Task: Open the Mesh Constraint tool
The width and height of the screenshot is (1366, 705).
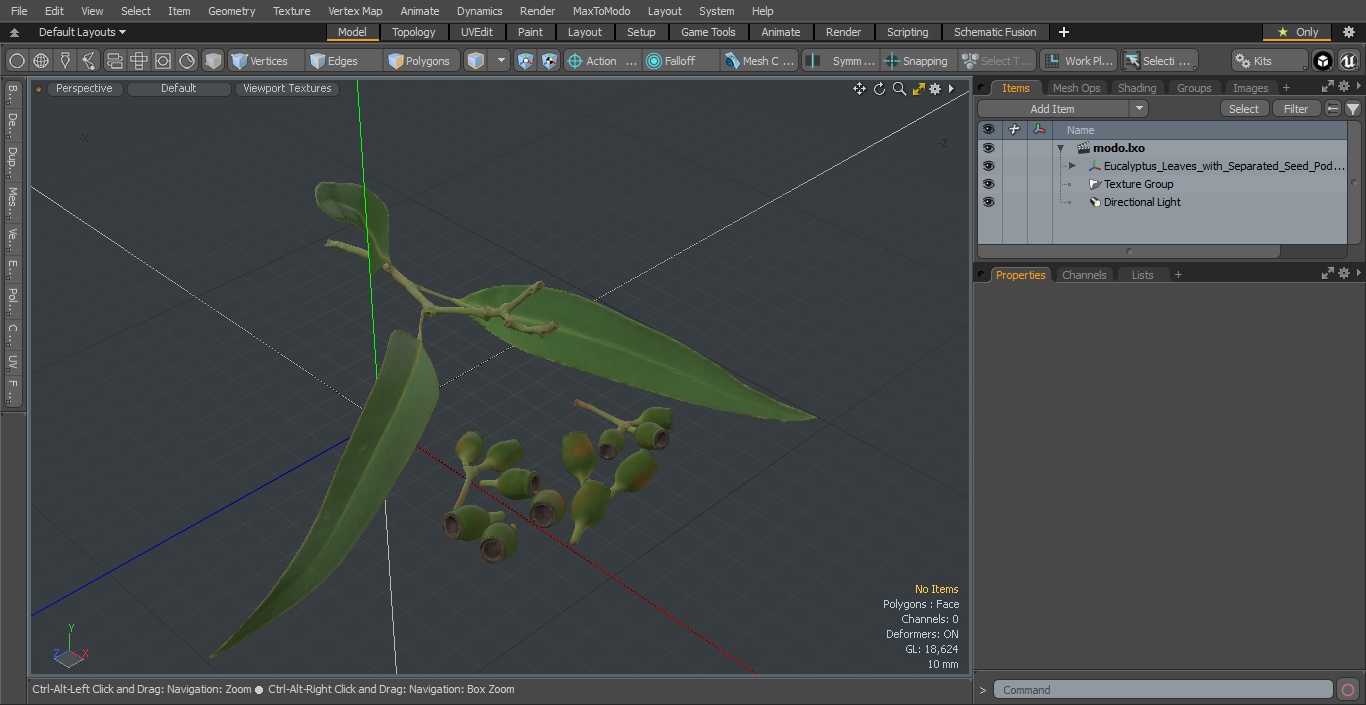Action: (760, 61)
